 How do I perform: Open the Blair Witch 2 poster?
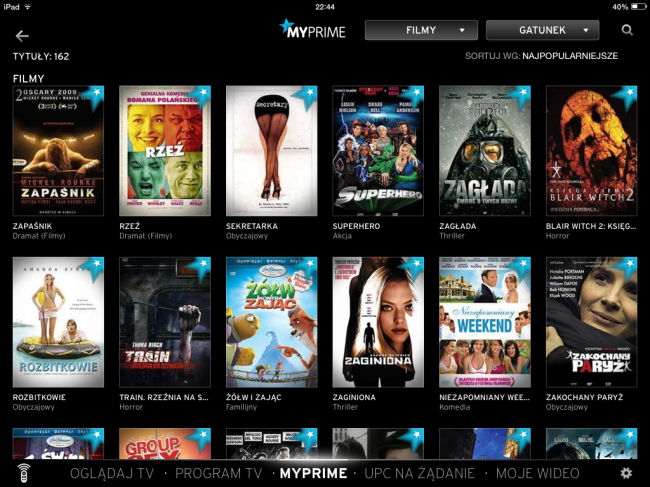(592, 151)
